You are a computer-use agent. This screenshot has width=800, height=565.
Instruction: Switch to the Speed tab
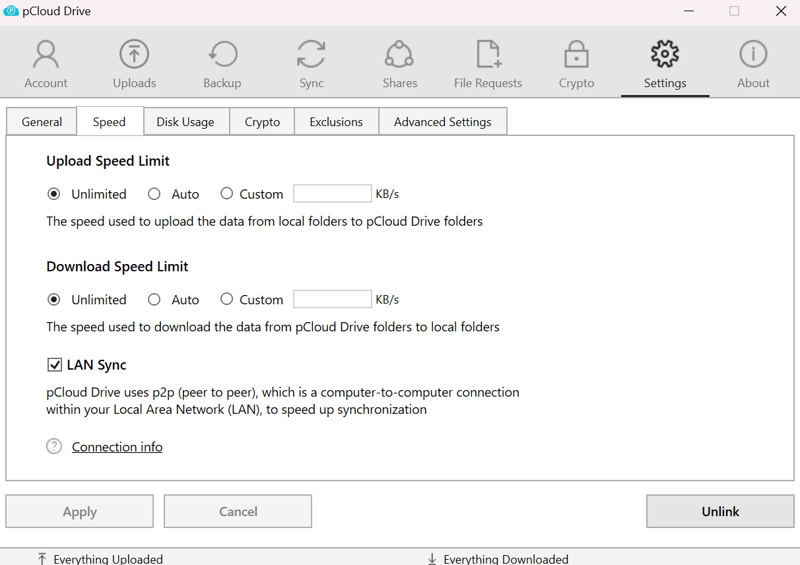[109, 121]
